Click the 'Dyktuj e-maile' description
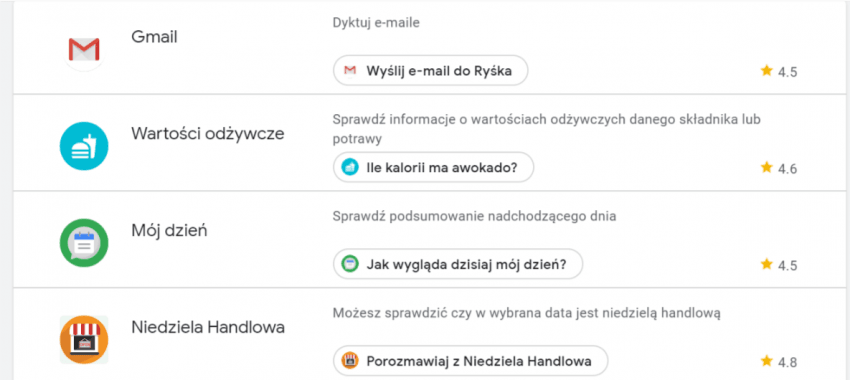 [376, 23]
